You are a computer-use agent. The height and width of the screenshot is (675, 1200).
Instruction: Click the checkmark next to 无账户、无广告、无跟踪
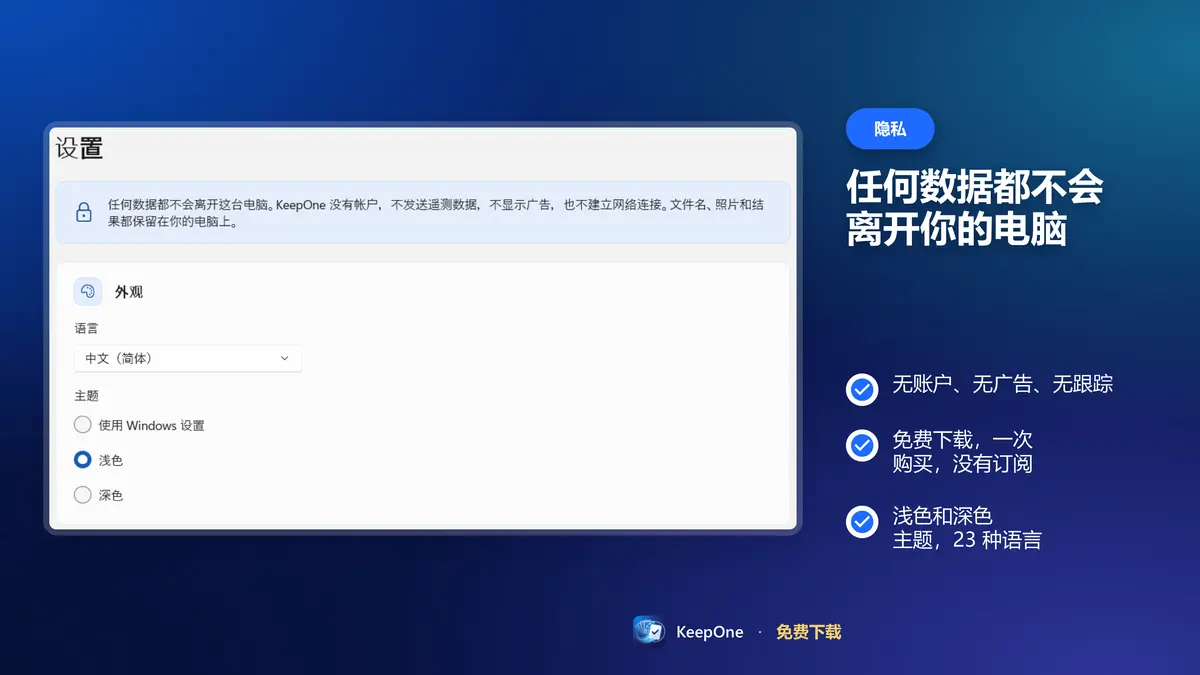[x=862, y=388]
